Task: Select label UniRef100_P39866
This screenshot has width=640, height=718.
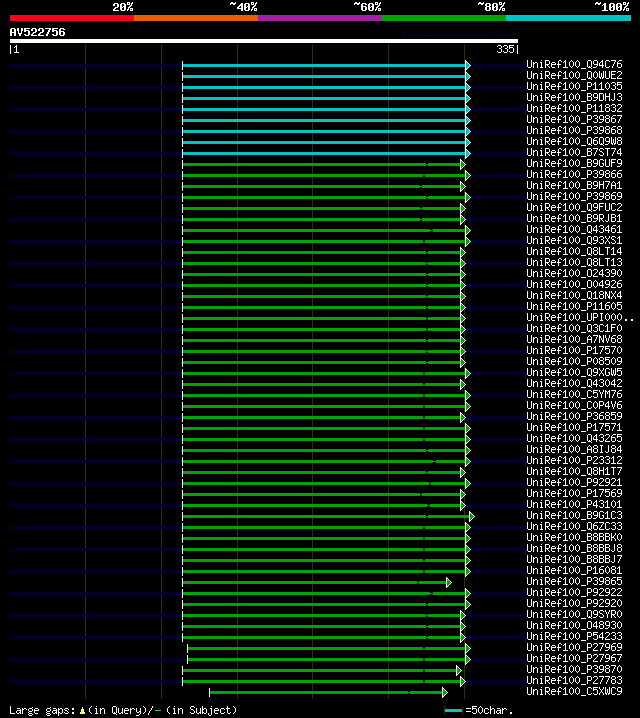Action: (x=574, y=174)
